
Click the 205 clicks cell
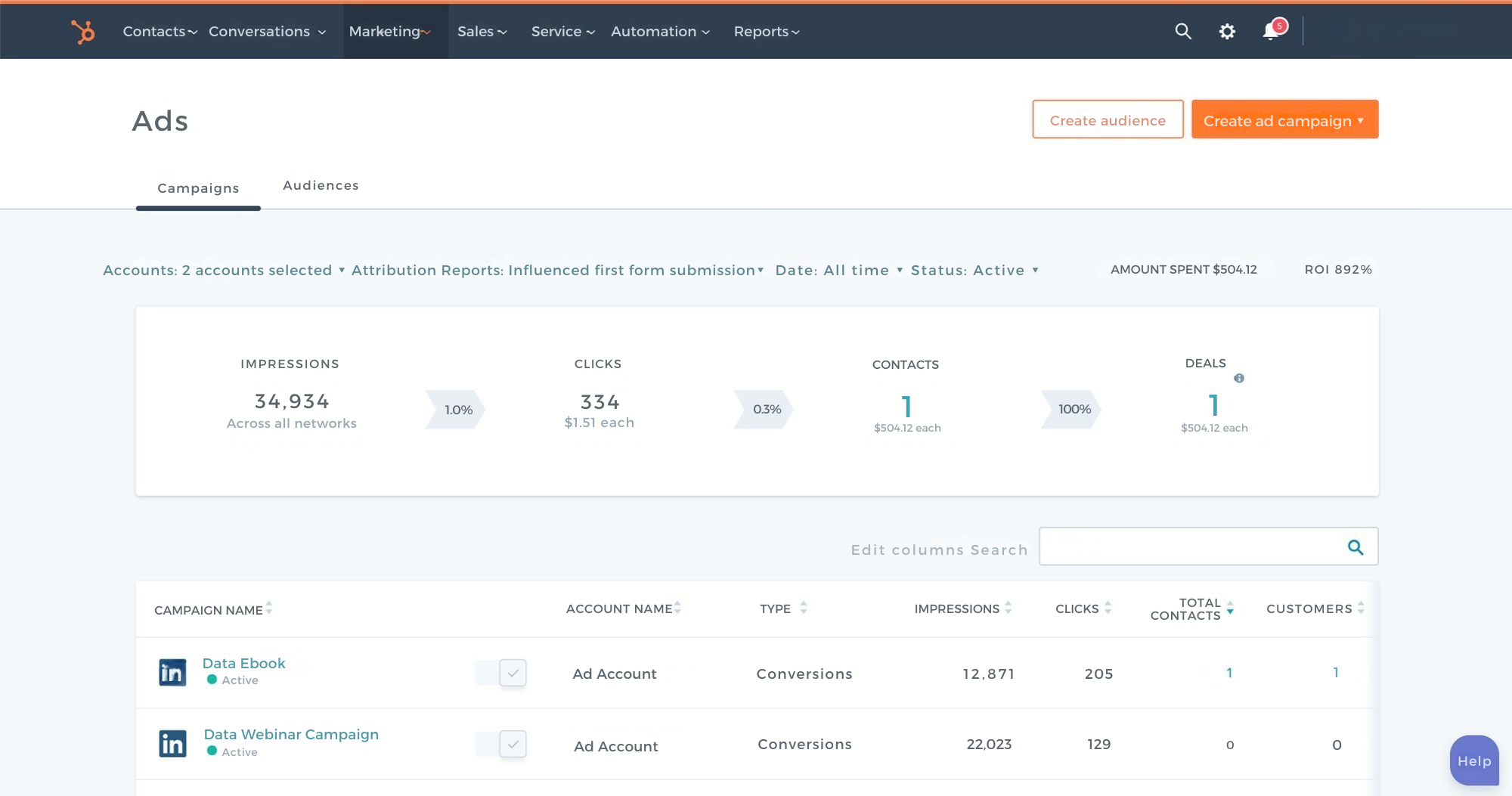coord(1098,674)
